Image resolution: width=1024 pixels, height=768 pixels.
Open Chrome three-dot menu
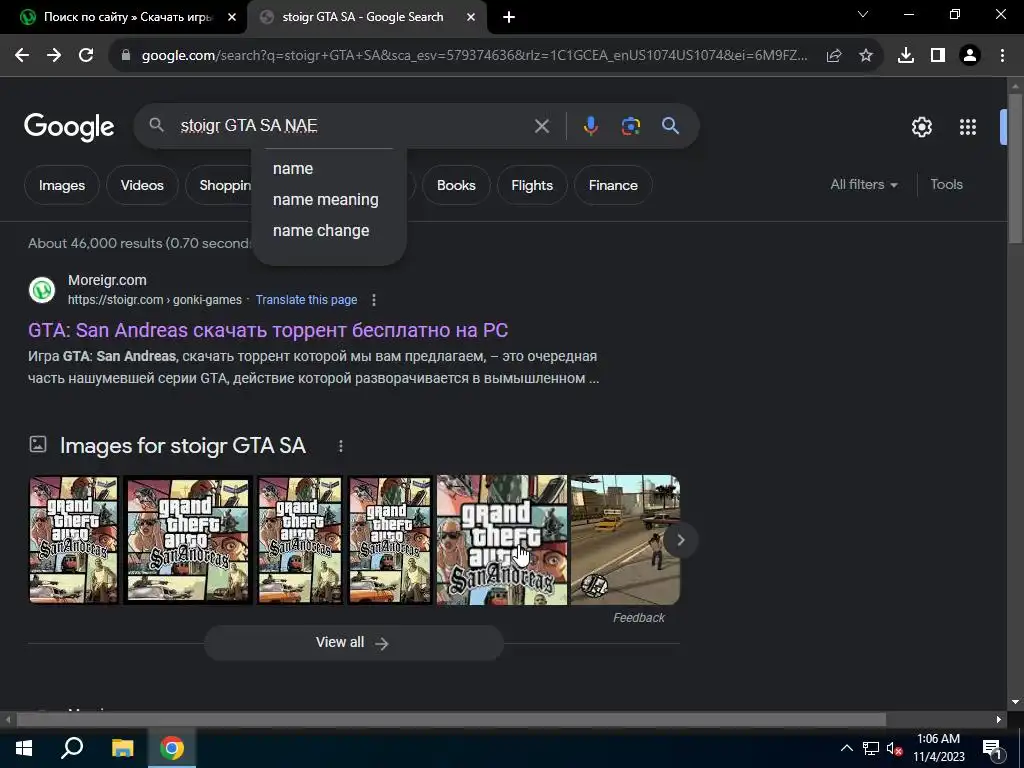point(1002,56)
